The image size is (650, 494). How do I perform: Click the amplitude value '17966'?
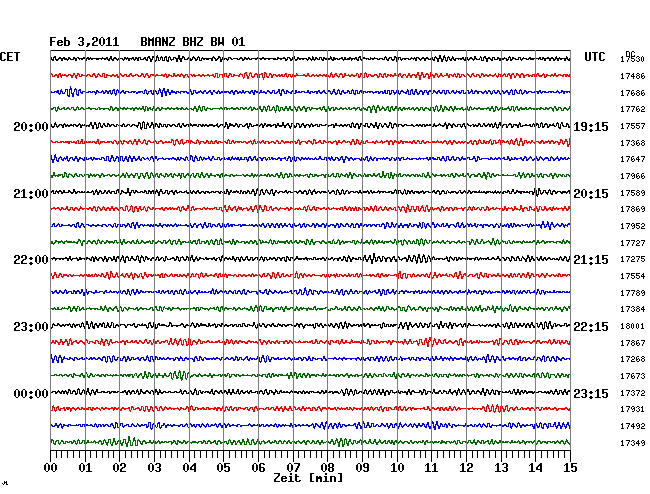click(633, 176)
